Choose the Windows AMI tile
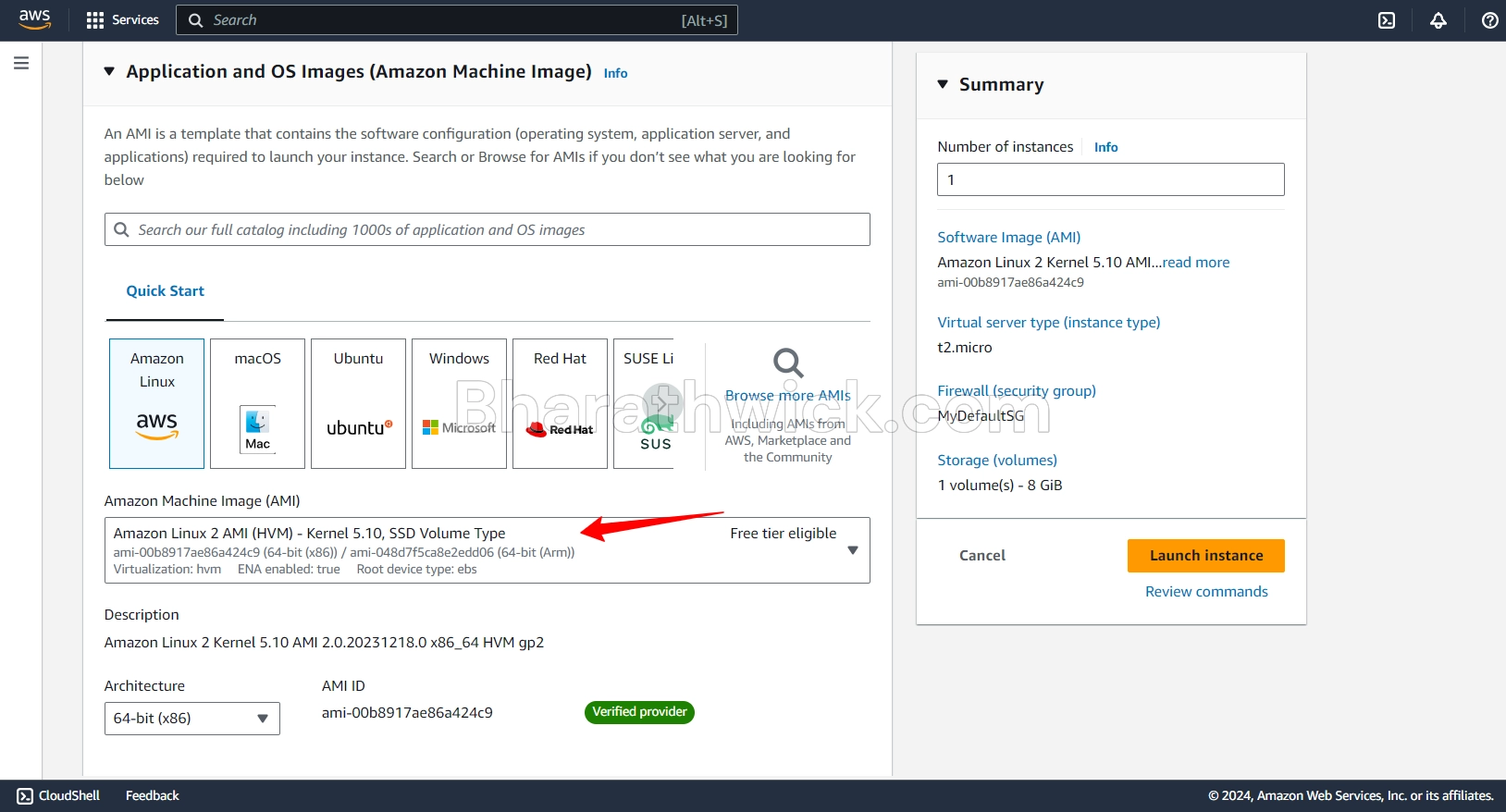Screen dimensions: 1506x812 point(460,403)
